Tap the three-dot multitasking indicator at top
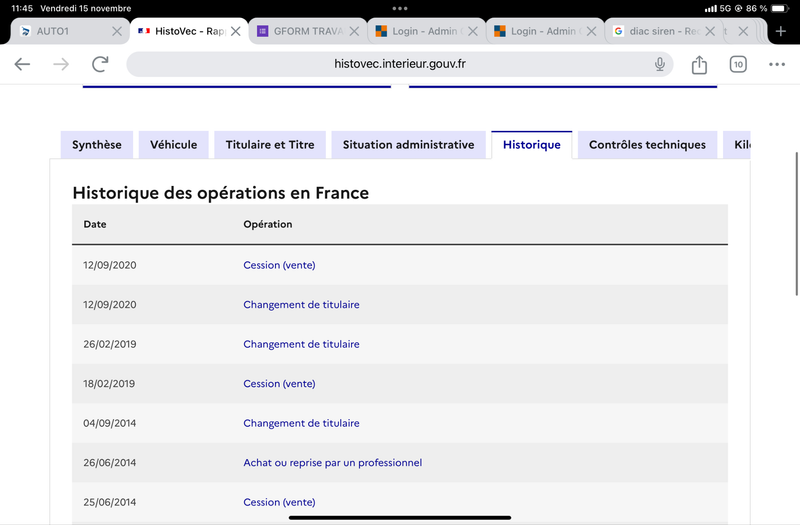The image size is (800, 525). click(399, 9)
